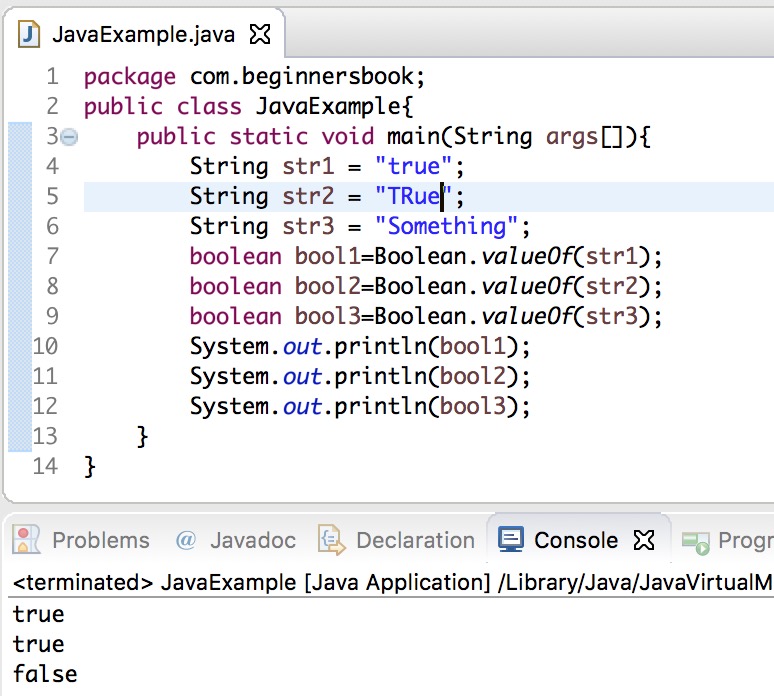Click variable name str1 on line 4
This screenshot has width=774, height=696.
308,166
